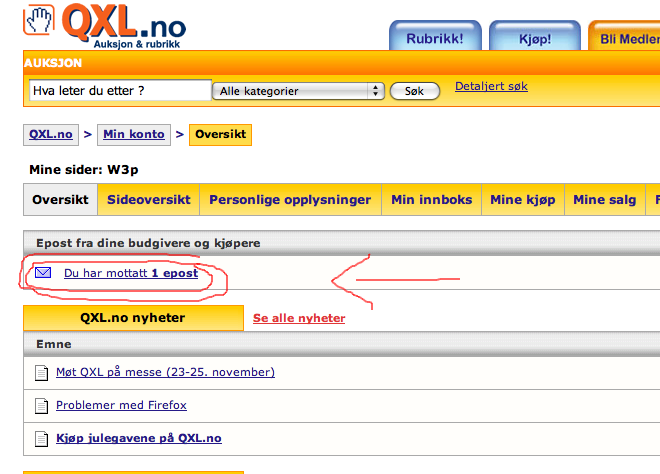Click the 'QXL.no nyheter' heading
This screenshot has width=660, height=474.
(133, 318)
